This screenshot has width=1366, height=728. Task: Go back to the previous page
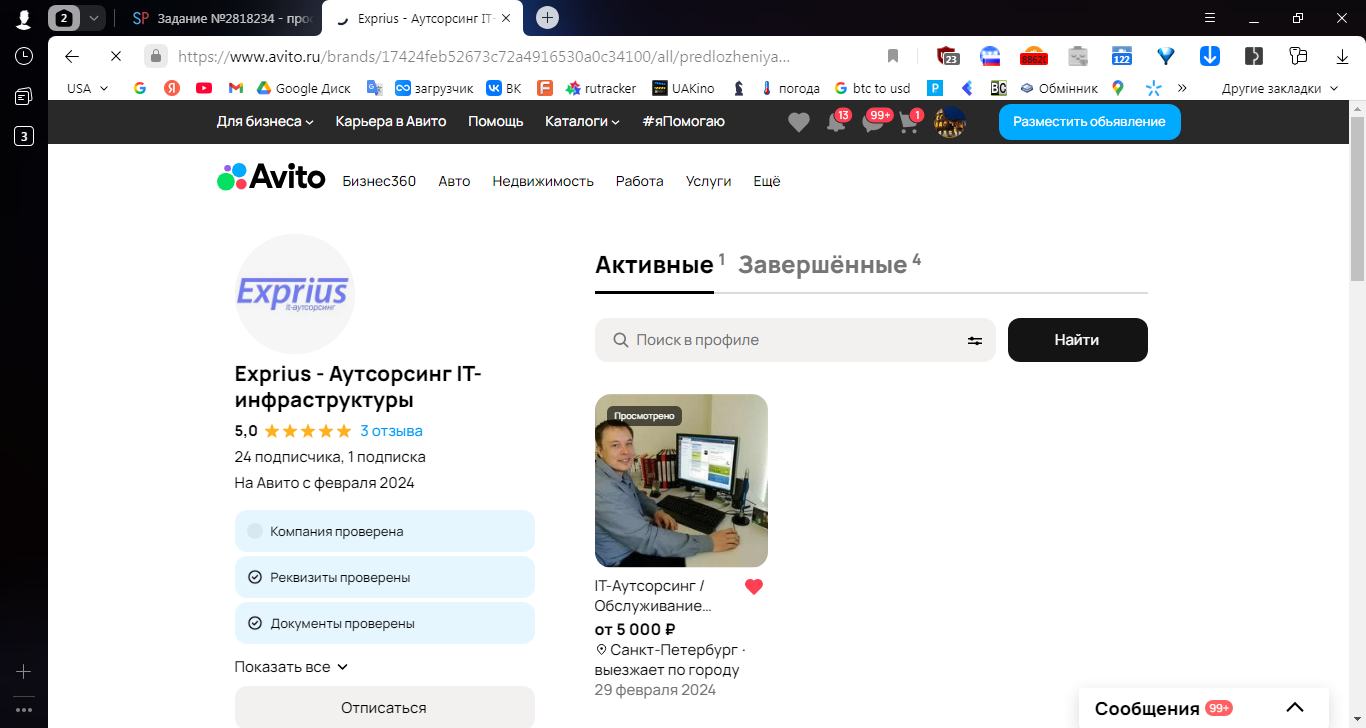pos(71,56)
